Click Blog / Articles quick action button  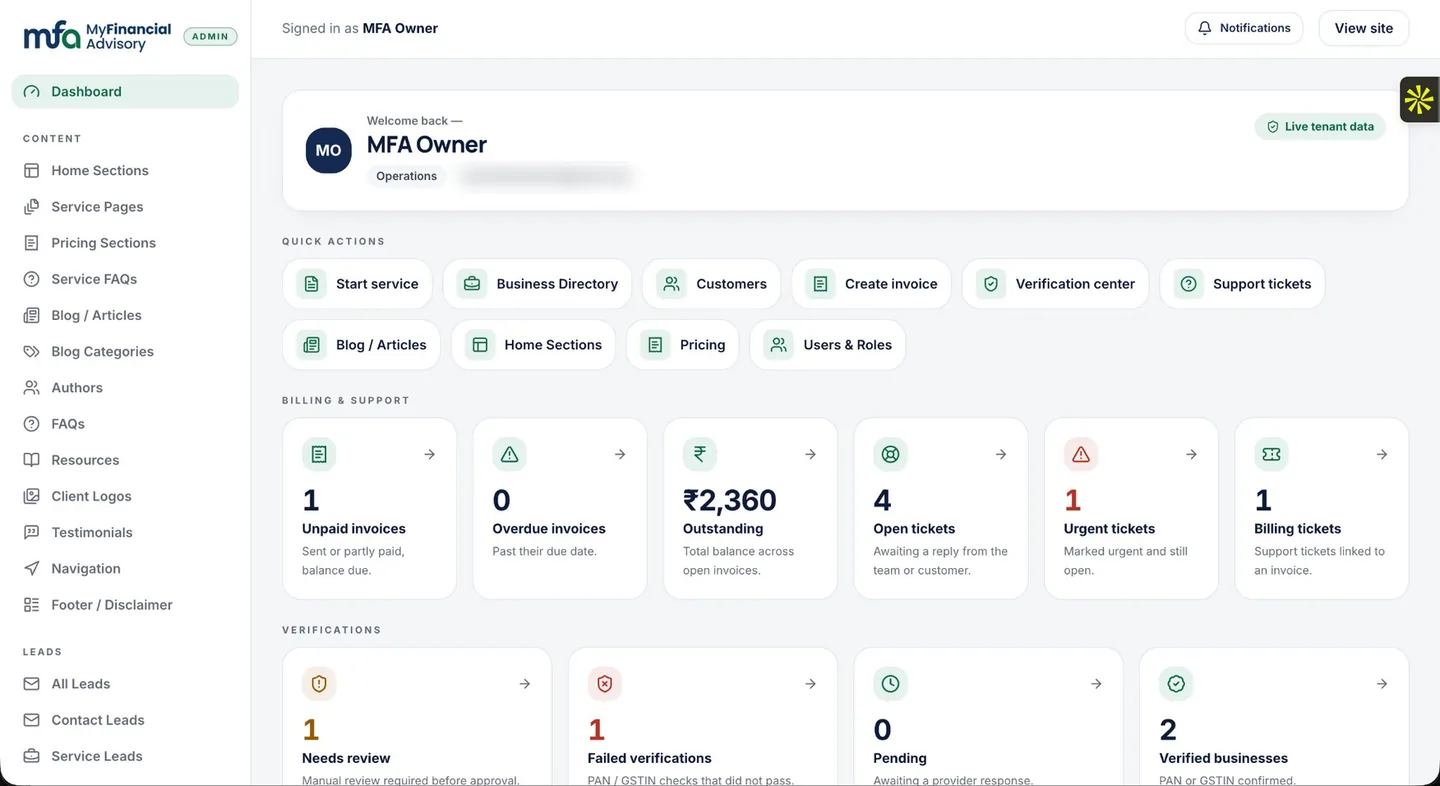pos(361,345)
